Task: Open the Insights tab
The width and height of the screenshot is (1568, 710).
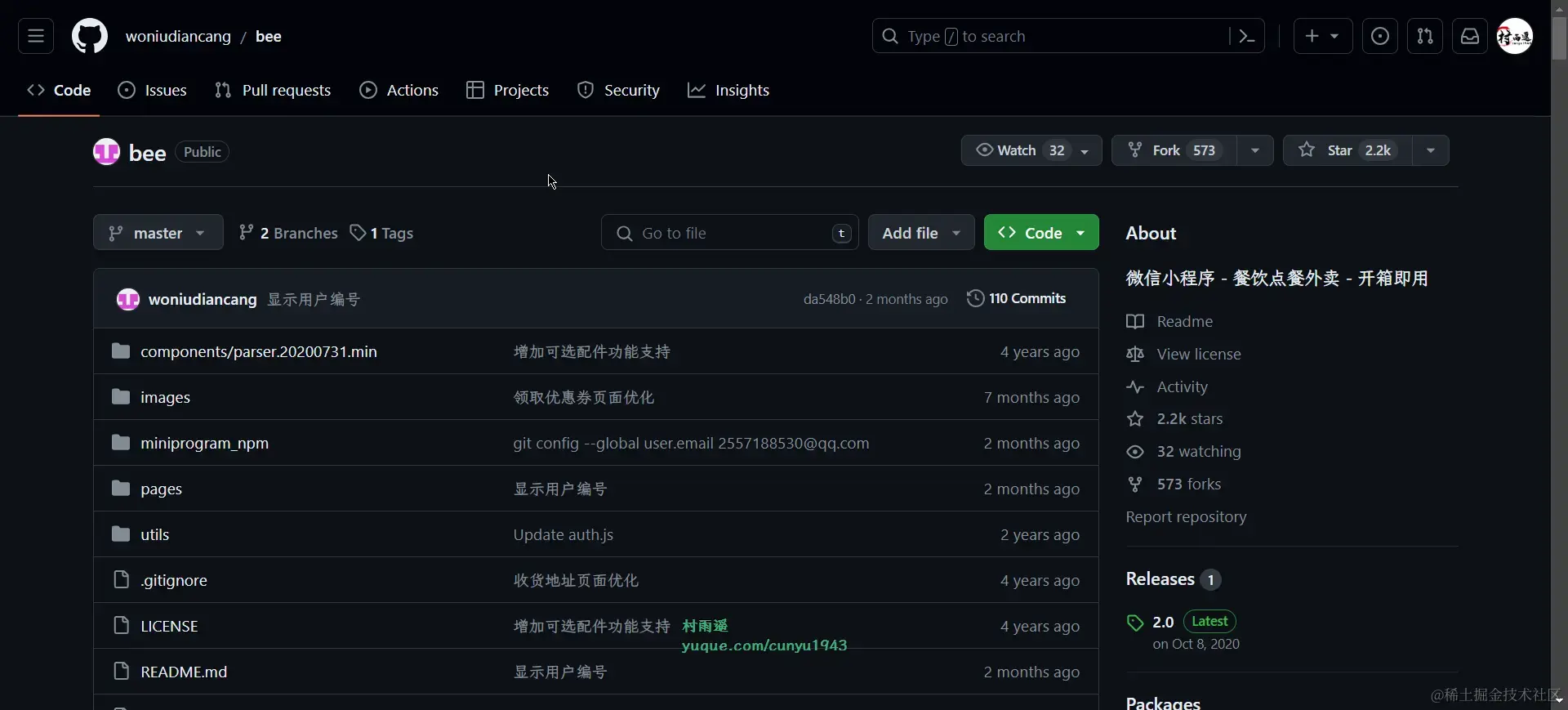Action: [728, 90]
